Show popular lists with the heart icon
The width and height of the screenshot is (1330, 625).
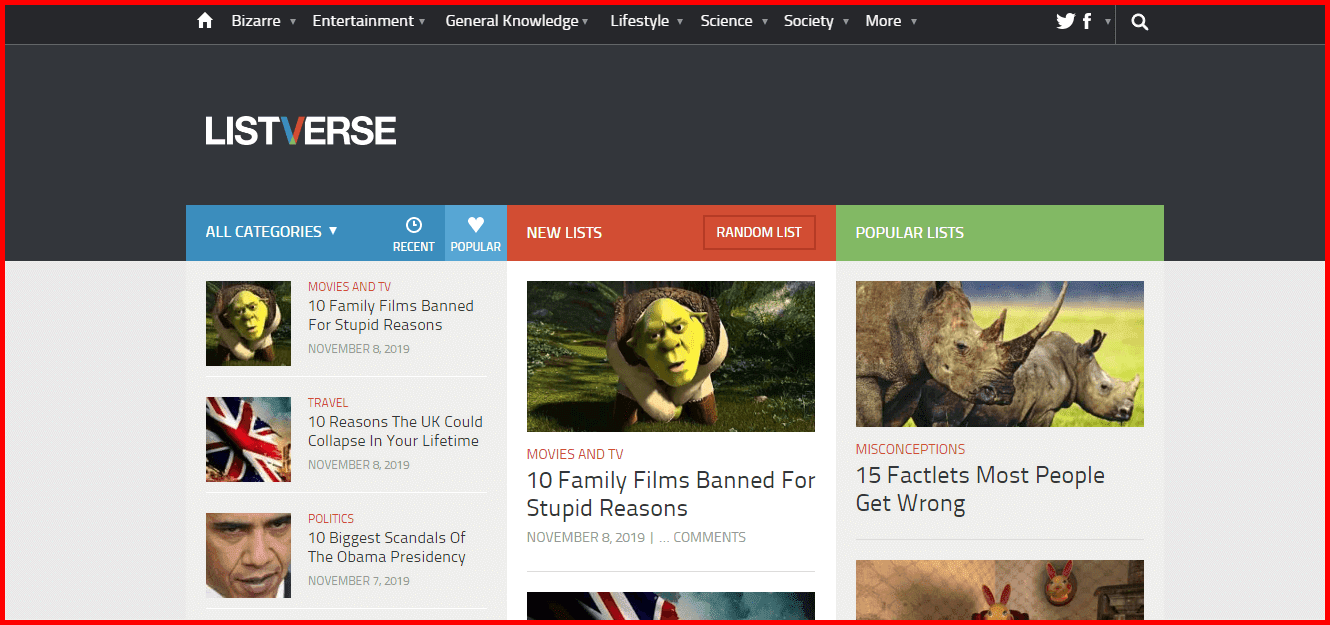(476, 234)
